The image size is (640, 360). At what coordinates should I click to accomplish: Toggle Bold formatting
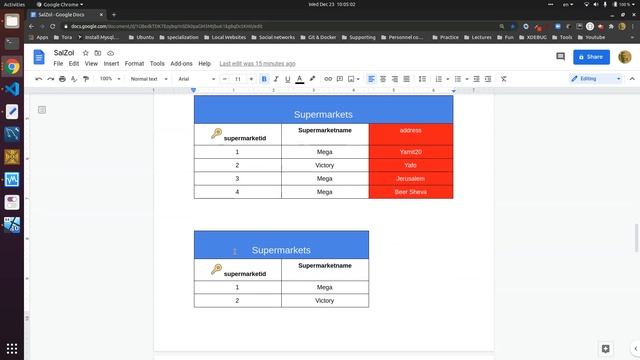pyautogui.click(x=264, y=79)
